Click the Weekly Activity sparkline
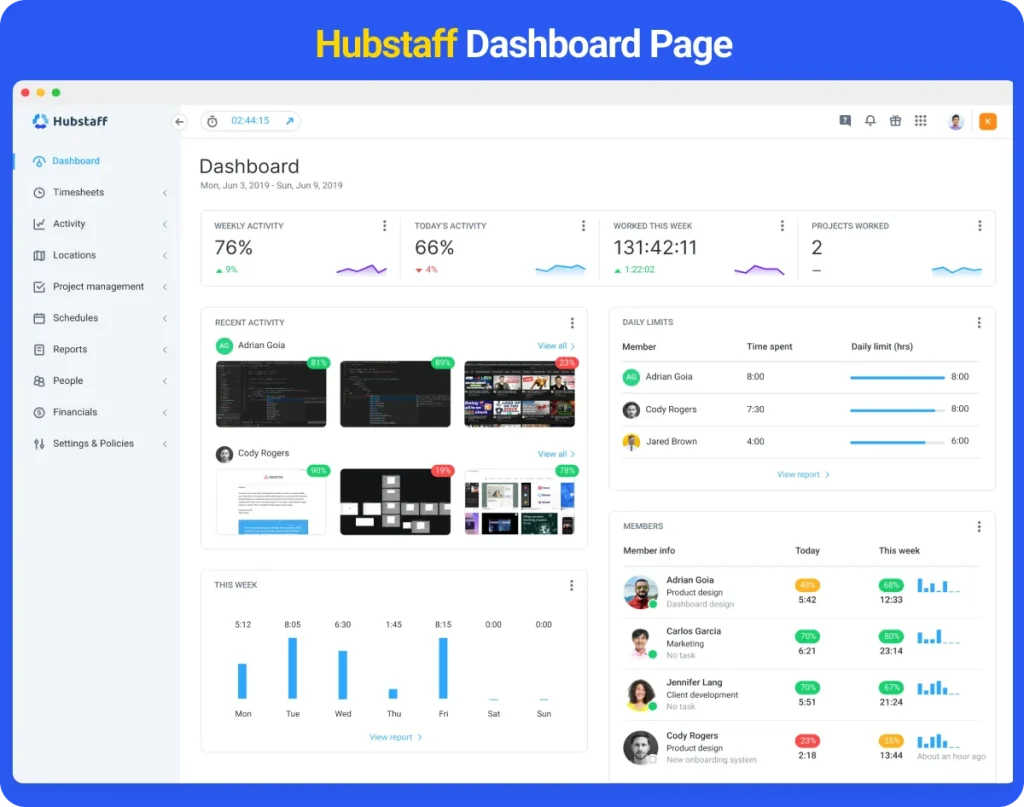Viewport: 1024px width, 807px height. point(362,270)
